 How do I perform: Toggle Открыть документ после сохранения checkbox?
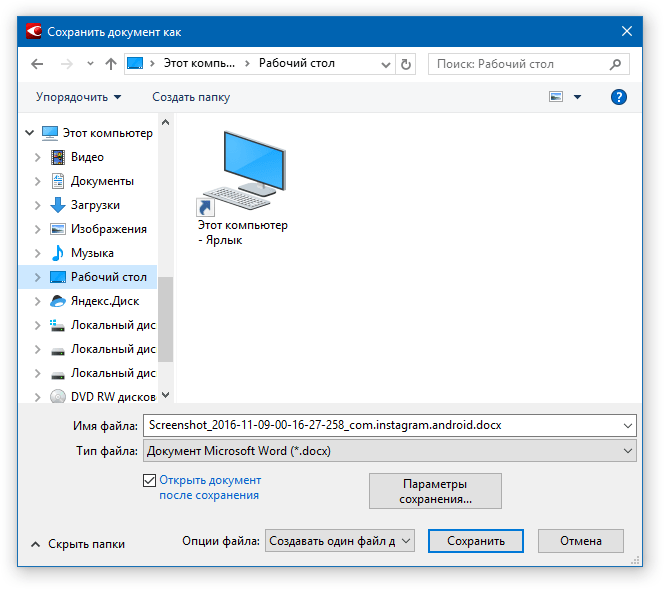tap(149, 481)
